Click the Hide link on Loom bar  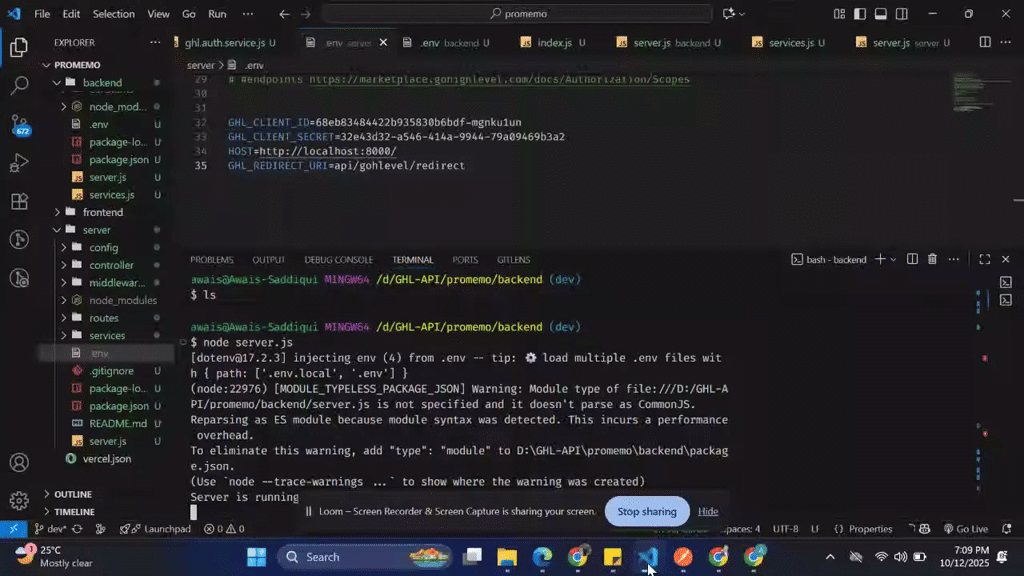[x=708, y=511]
